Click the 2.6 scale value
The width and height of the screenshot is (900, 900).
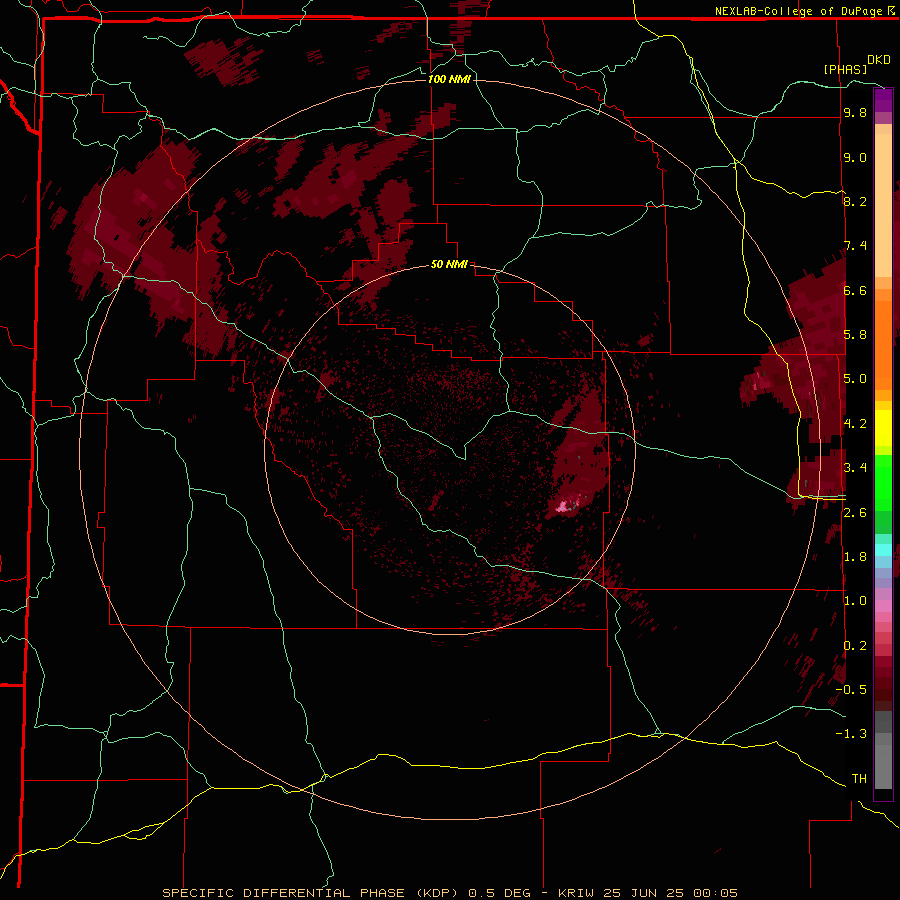[855, 513]
